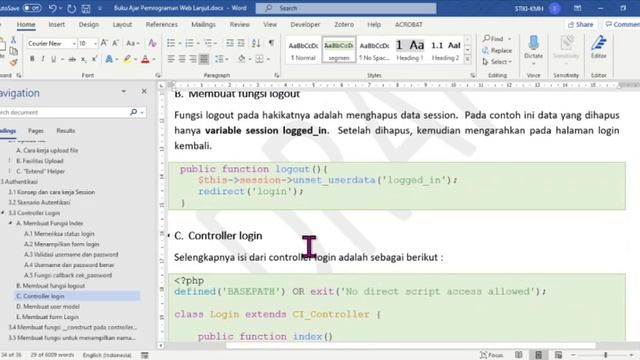Open the Zotero tab
The image size is (640, 360).
[x=344, y=24]
